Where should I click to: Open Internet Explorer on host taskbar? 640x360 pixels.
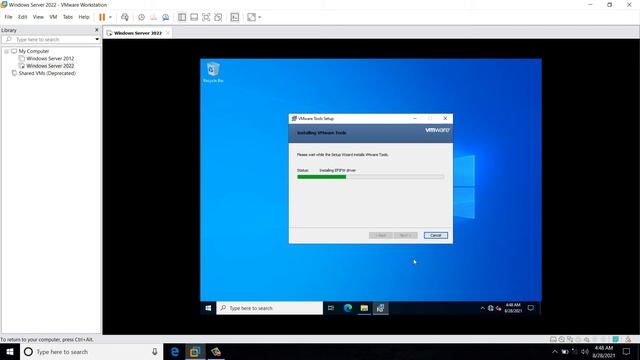coord(175,352)
